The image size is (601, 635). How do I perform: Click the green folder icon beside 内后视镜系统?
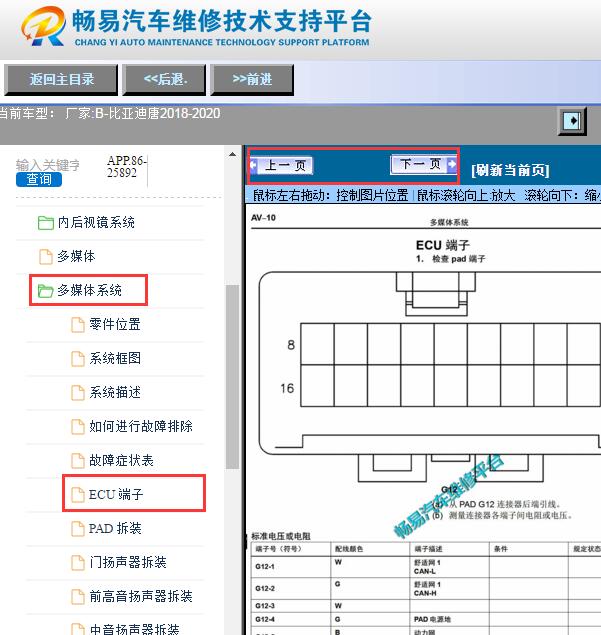point(46,223)
